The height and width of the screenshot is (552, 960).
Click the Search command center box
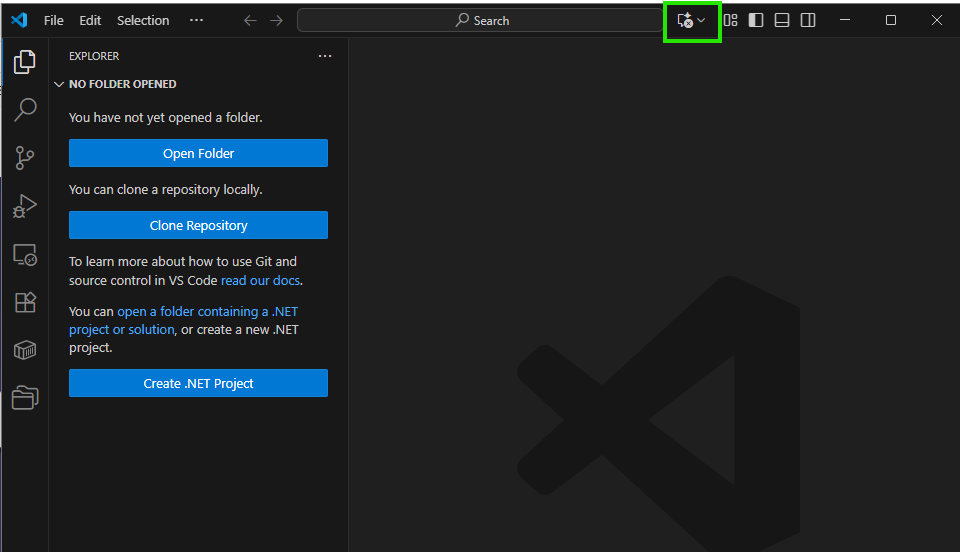click(x=482, y=20)
